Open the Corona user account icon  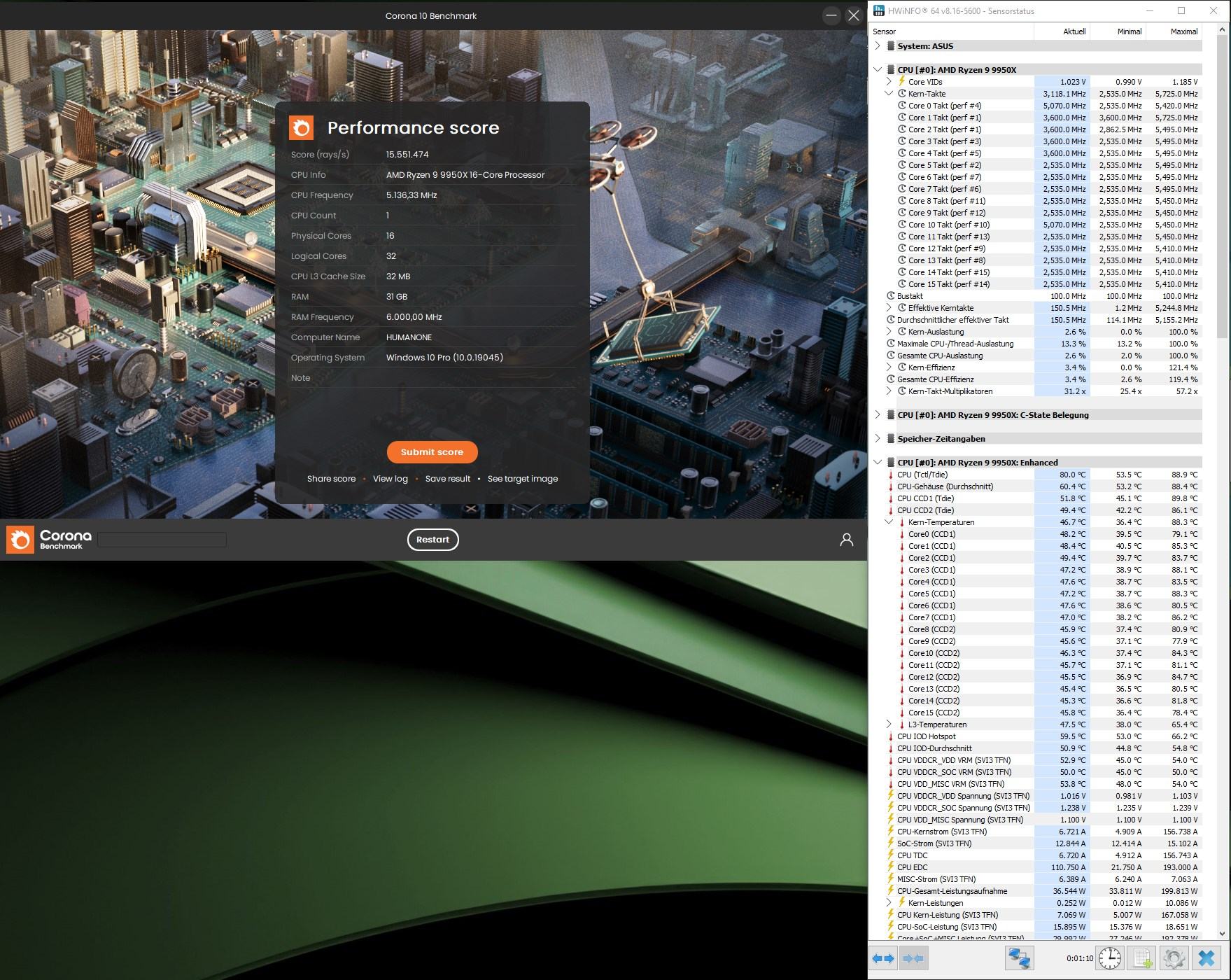(x=846, y=540)
